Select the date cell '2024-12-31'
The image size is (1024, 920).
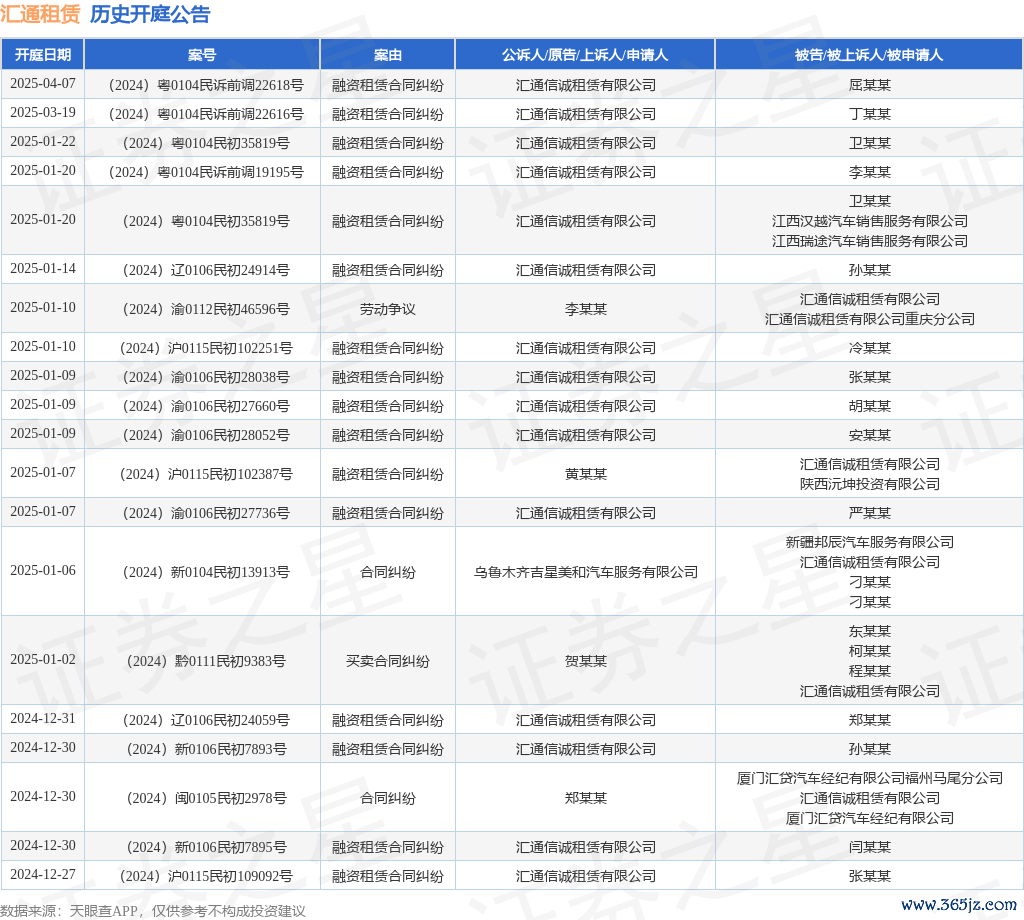click(x=43, y=719)
